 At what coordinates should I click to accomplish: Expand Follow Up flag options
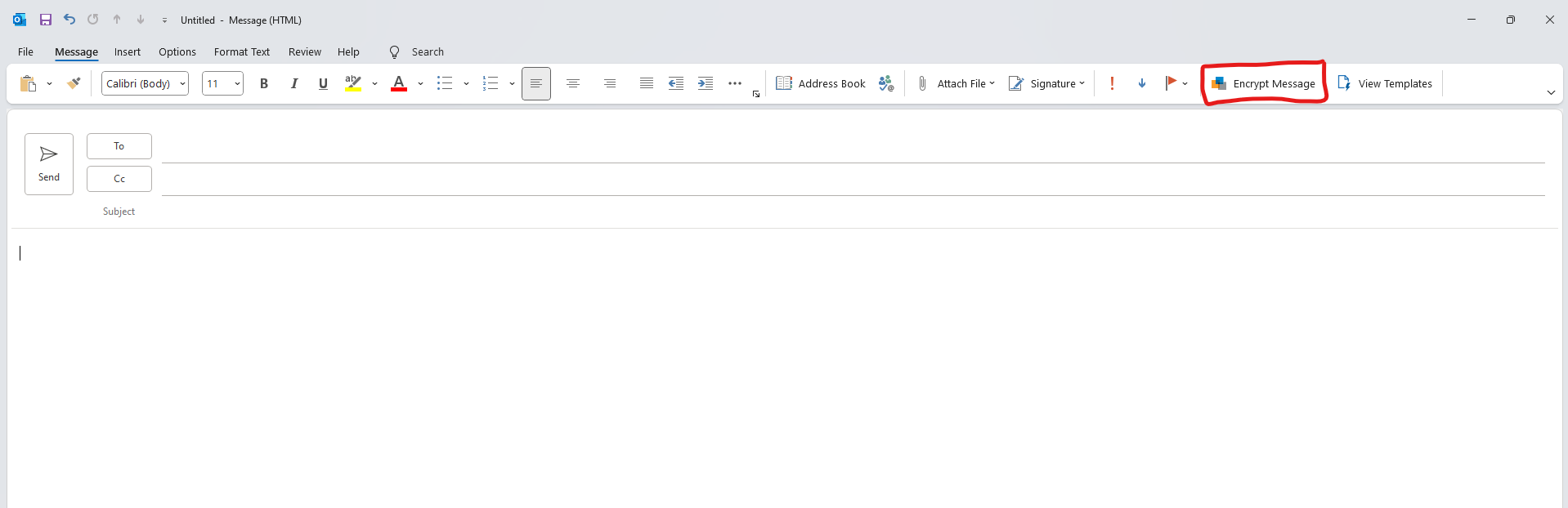[x=1185, y=83]
